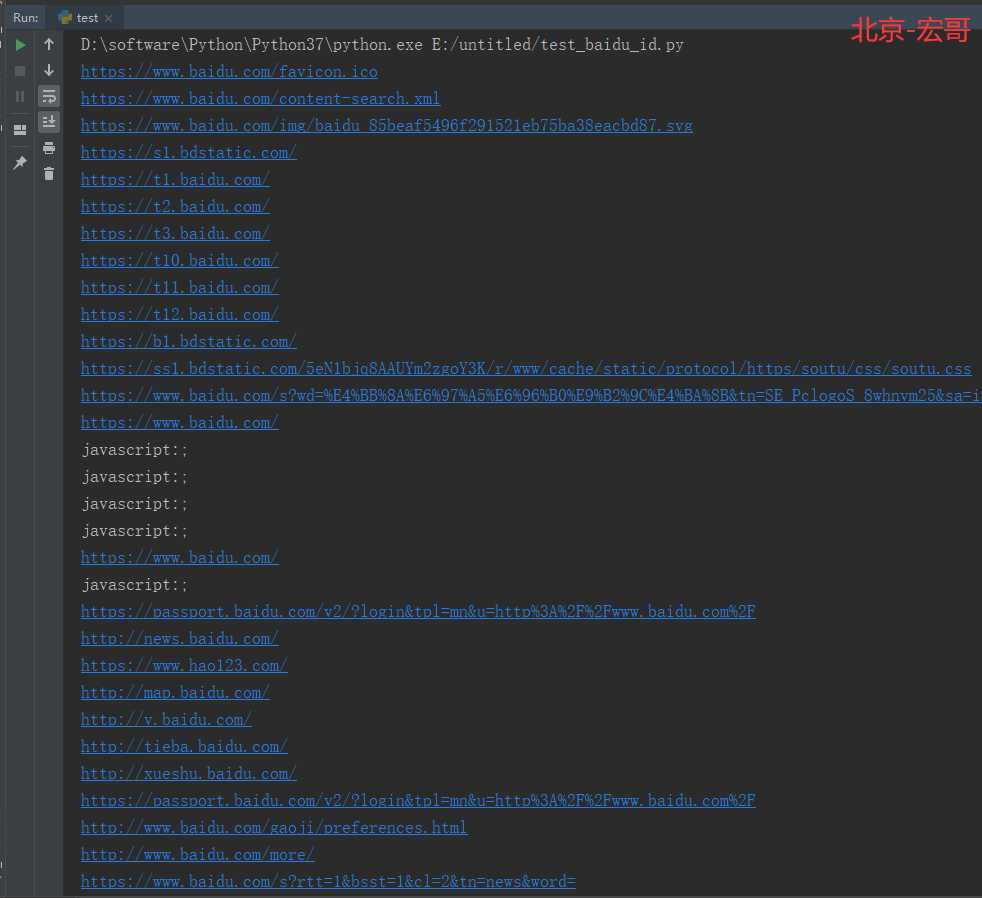Viewport: 982px width, 898px height.
Task: Click the python.exe command line text
Action: 382,44
